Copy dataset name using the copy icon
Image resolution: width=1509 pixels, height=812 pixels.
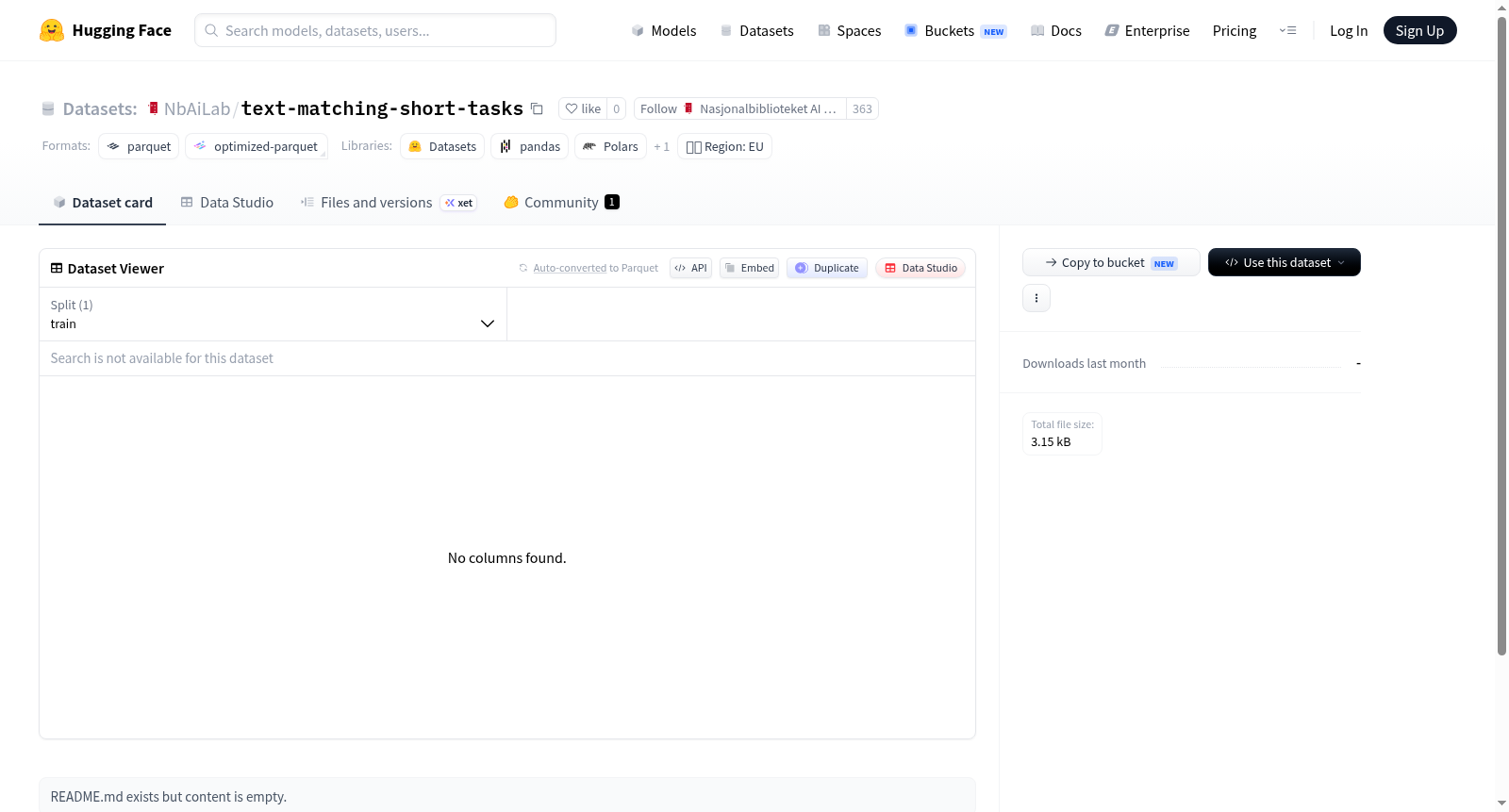pyautogui.click(x=537, y=108)
